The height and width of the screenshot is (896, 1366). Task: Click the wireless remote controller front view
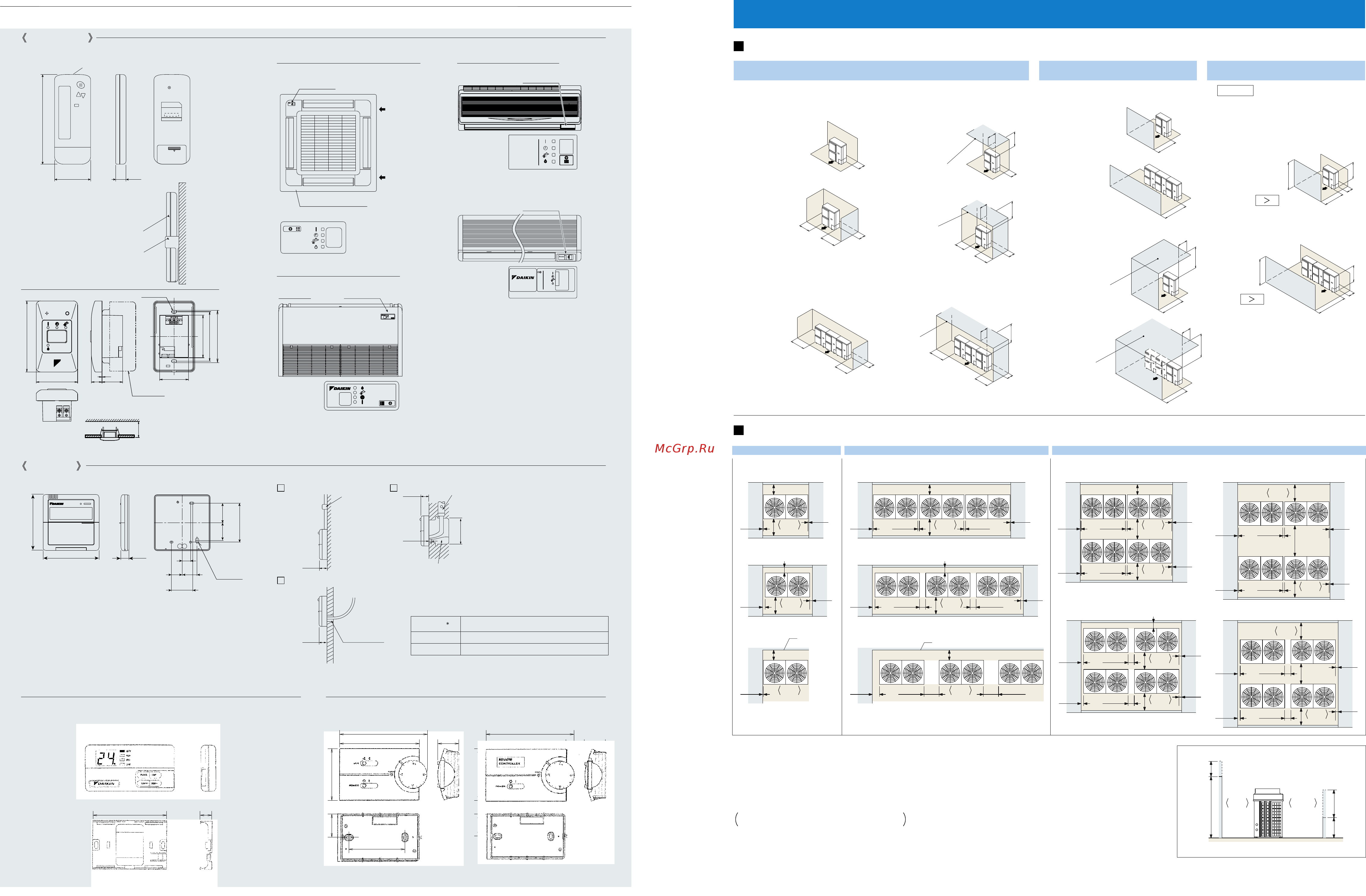pos(73,119)
